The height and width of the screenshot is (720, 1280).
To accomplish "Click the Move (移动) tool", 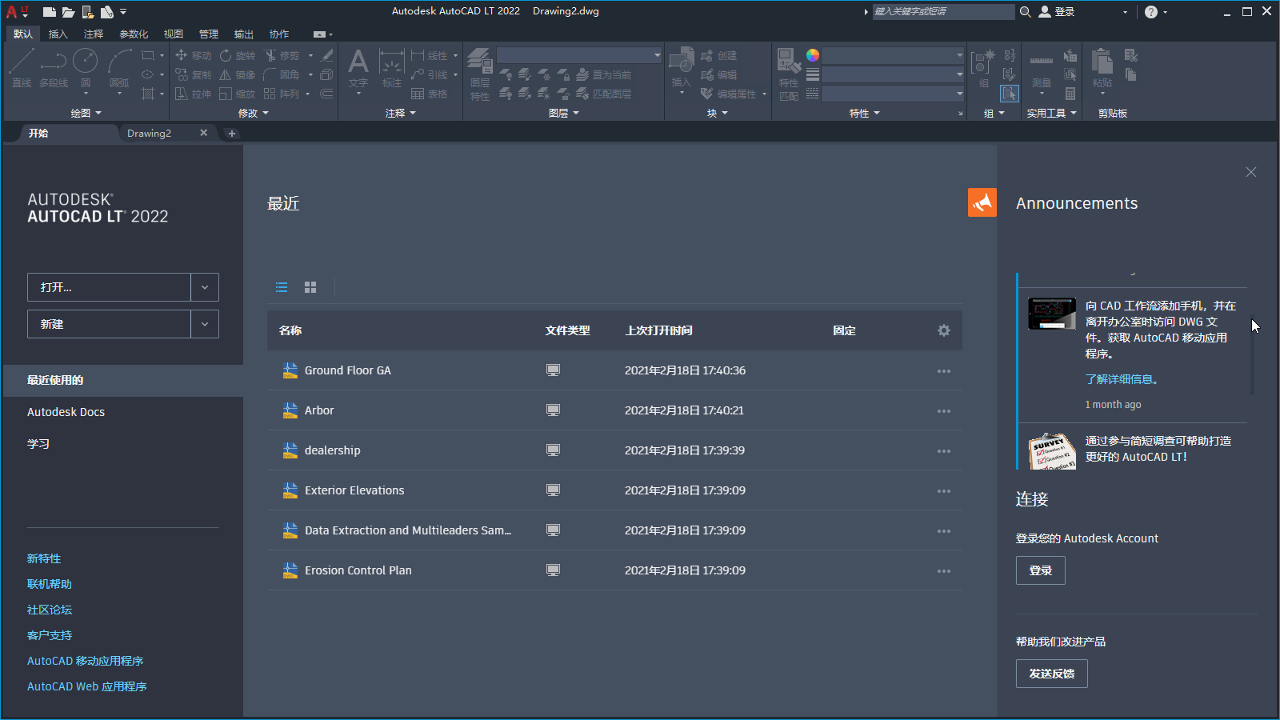I will (193, 56).
